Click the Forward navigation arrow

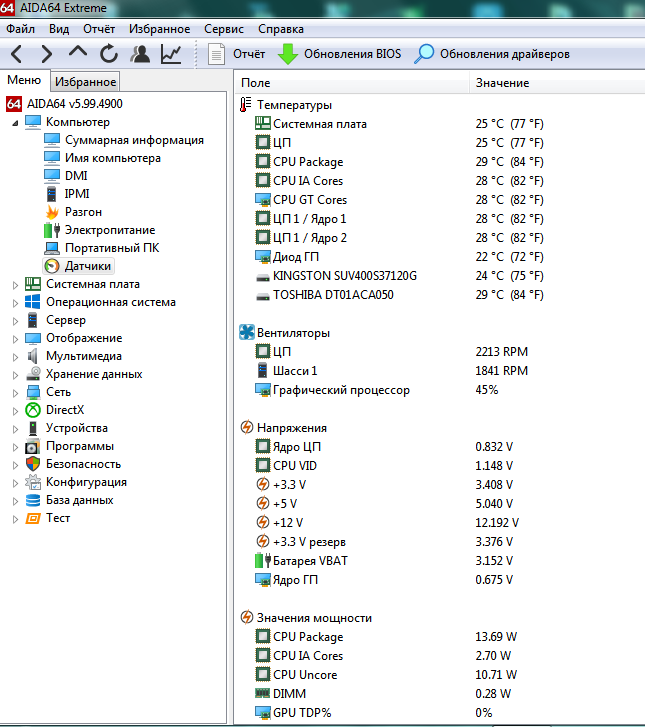(x=46, y=53)
